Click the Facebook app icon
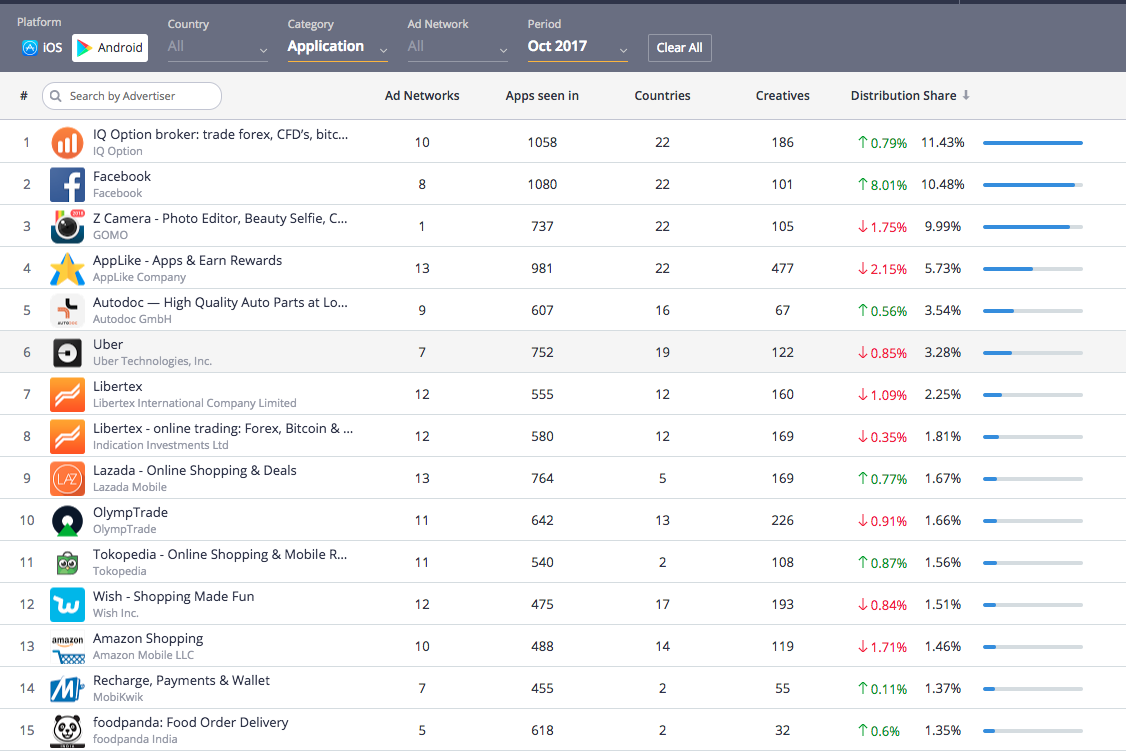Viewport: 1126px width, 753px height. tap(67, 184)
